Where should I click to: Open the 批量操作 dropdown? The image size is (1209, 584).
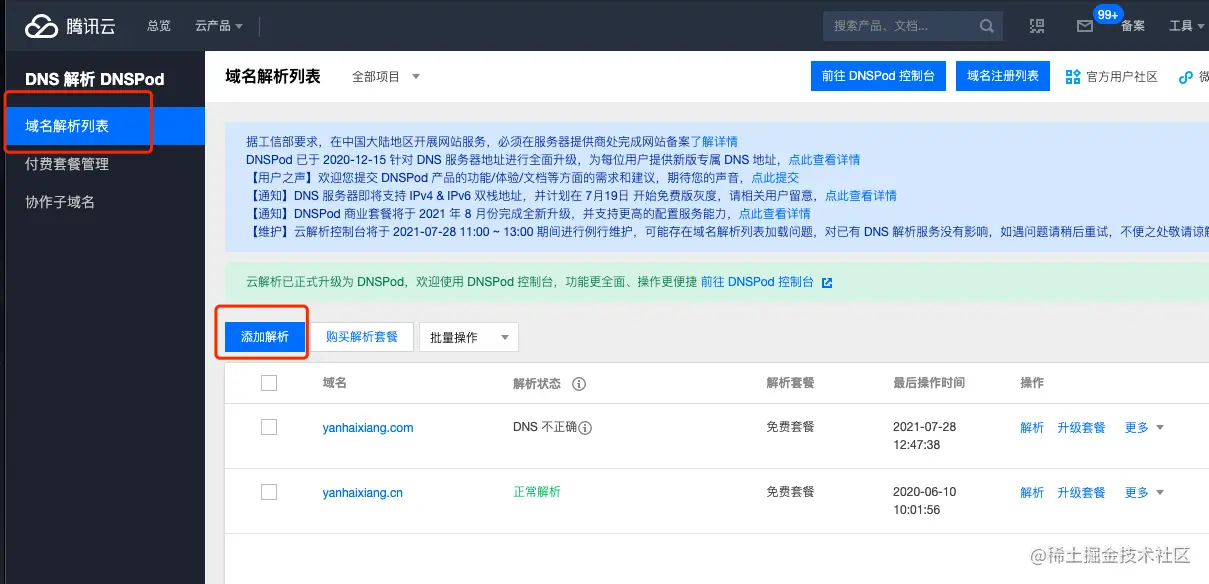(x=468, y=338)
